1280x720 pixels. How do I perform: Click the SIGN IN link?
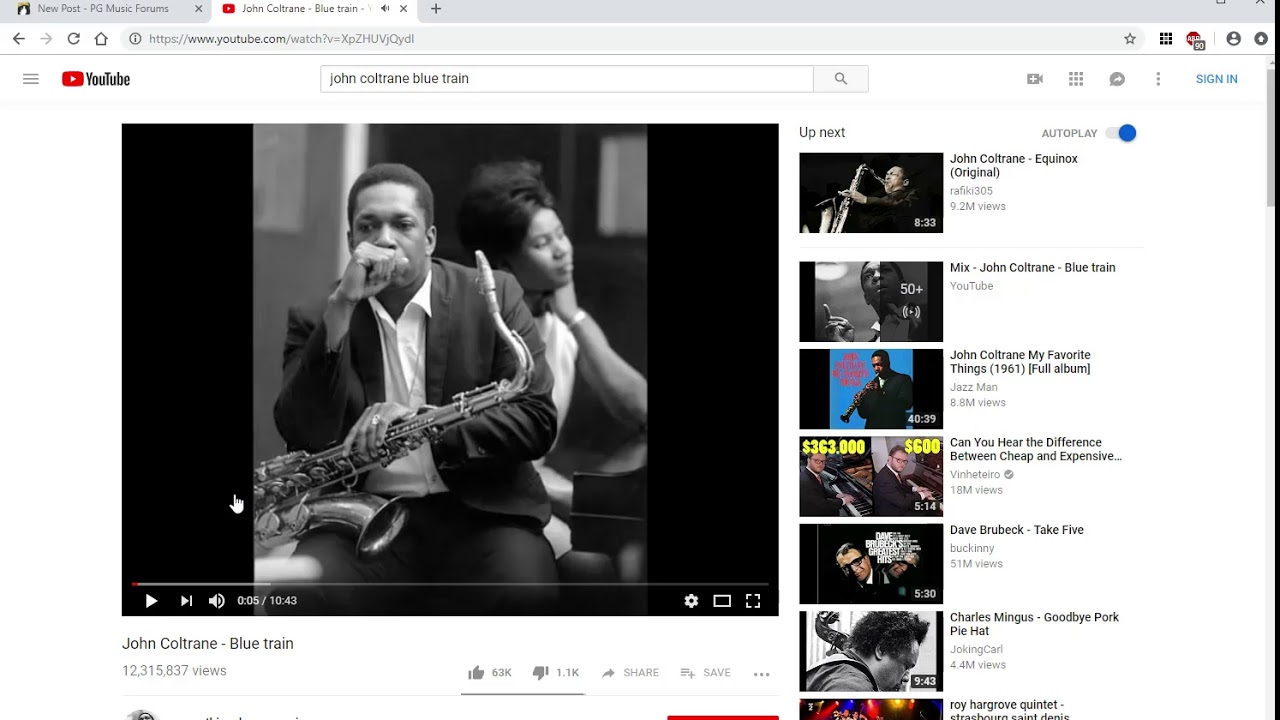1216,79
